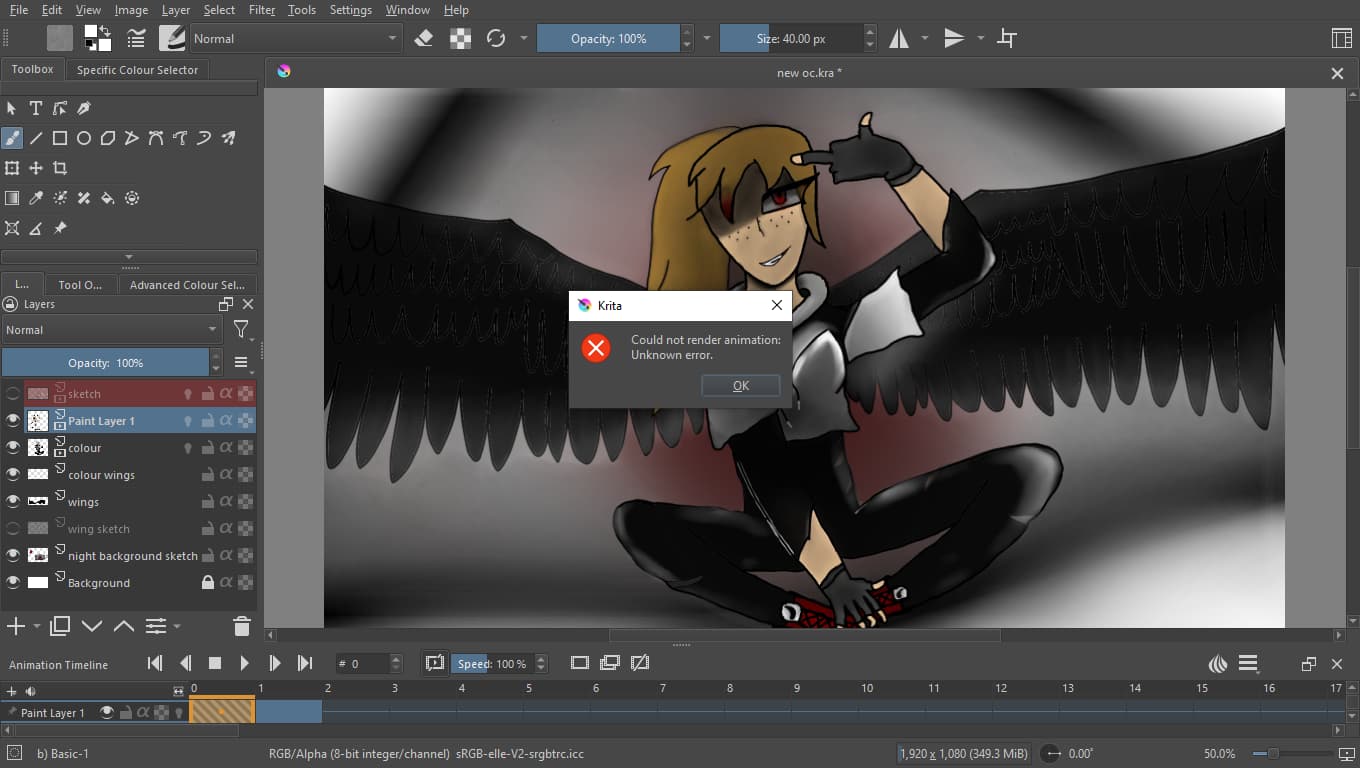Screen dimensions: 1360x768
Task: Toggle eraser mode in top toolbar
Action: pos(423,38)
